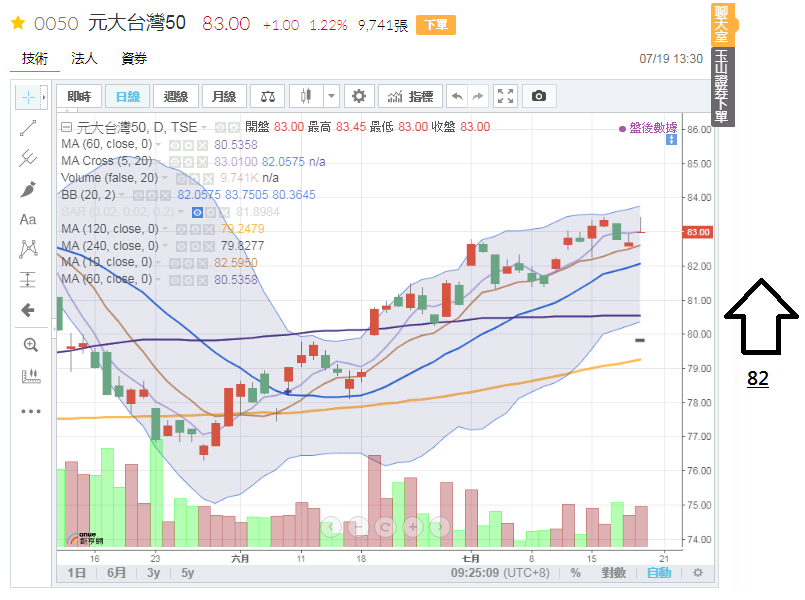Screen dimensions: 805x600
Task: Toggle the 自動 auto scale
Action: [x=659, y=573]
